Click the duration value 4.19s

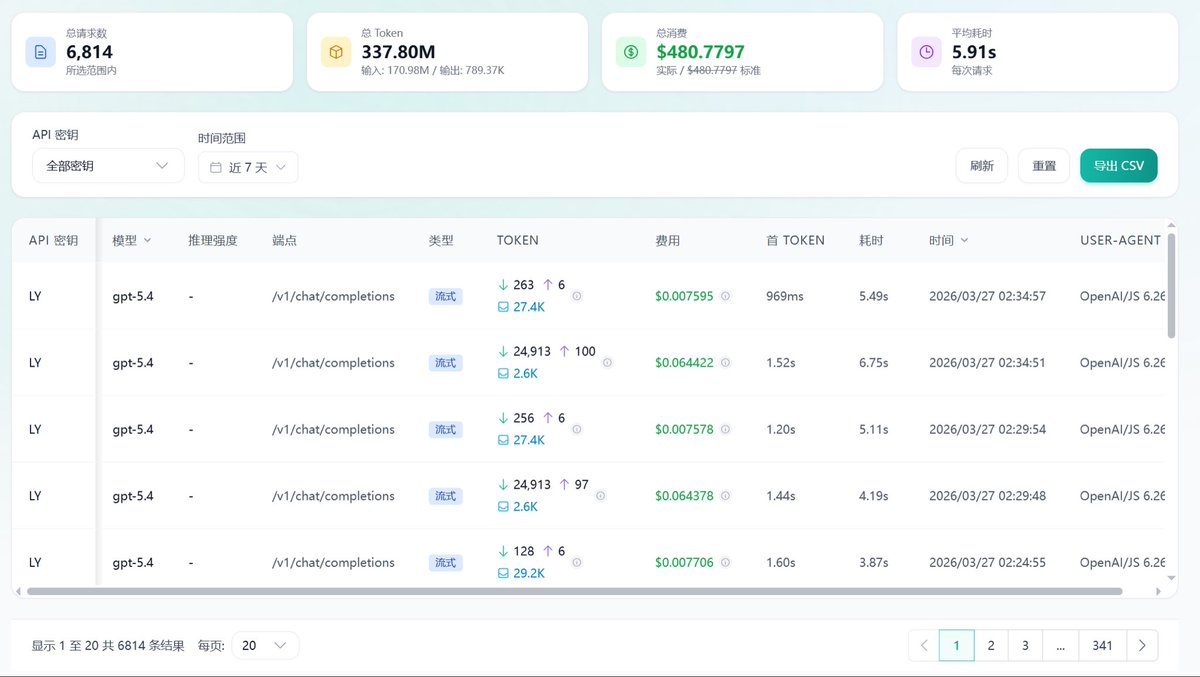coord(873,496)
